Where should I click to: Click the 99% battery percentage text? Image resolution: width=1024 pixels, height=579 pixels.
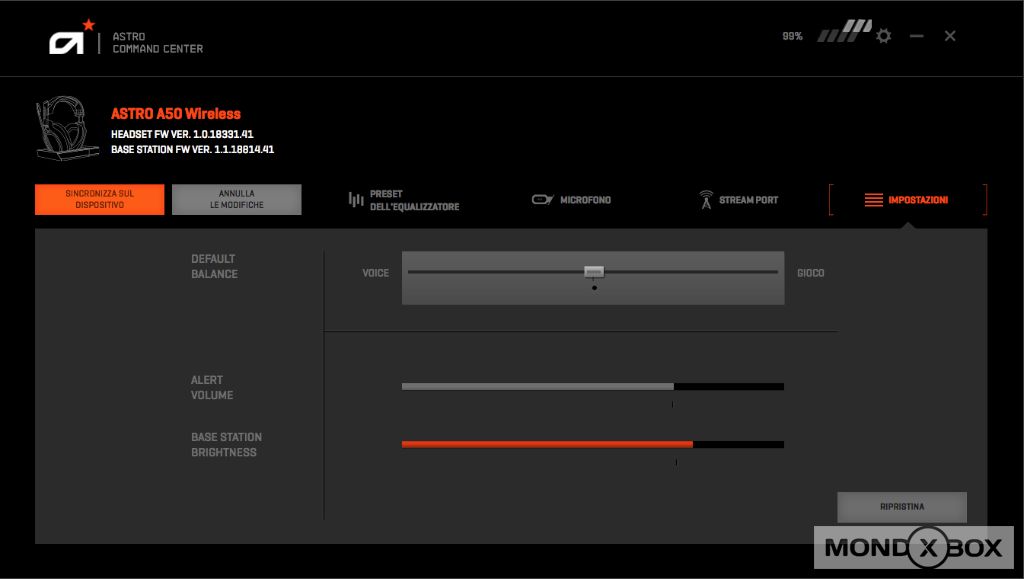point(792,36)
